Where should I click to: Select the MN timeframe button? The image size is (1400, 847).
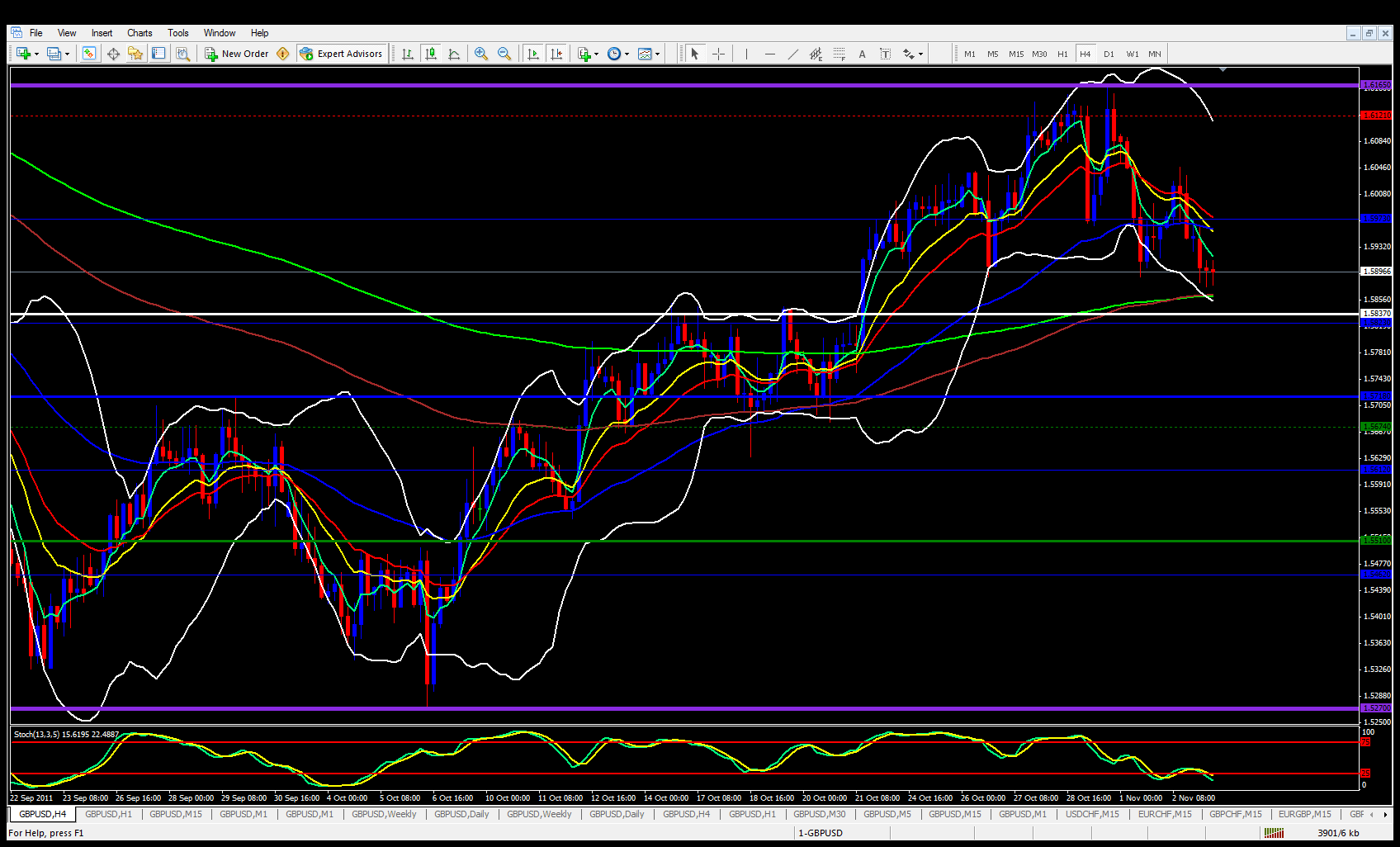tap(1155, 54)
